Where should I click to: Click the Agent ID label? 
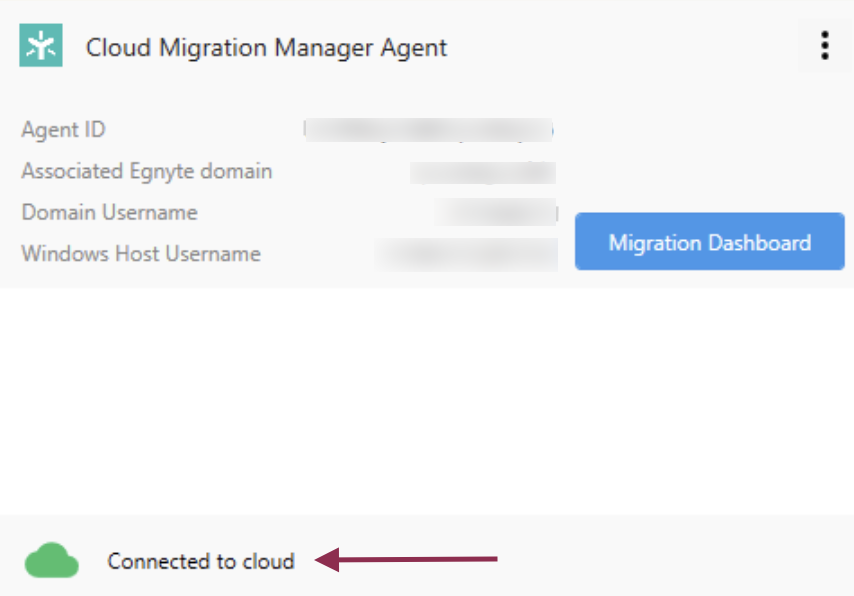[63, 130]
